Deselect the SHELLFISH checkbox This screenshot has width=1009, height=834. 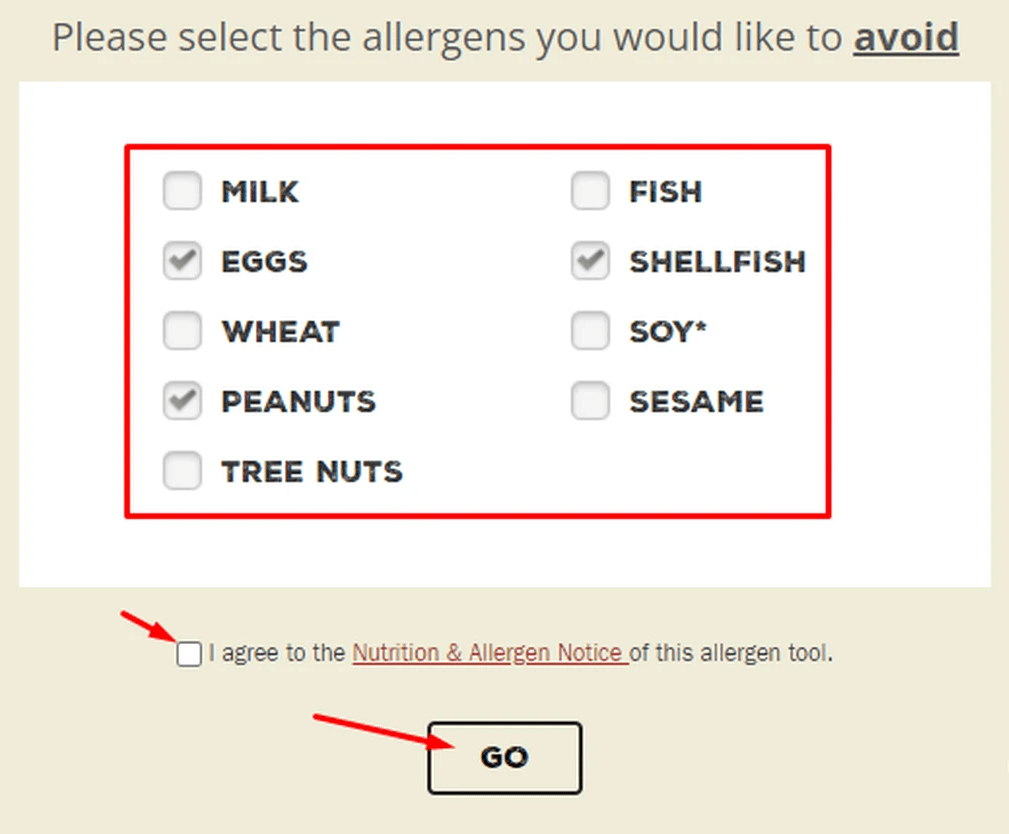click(x=590, y=261)
